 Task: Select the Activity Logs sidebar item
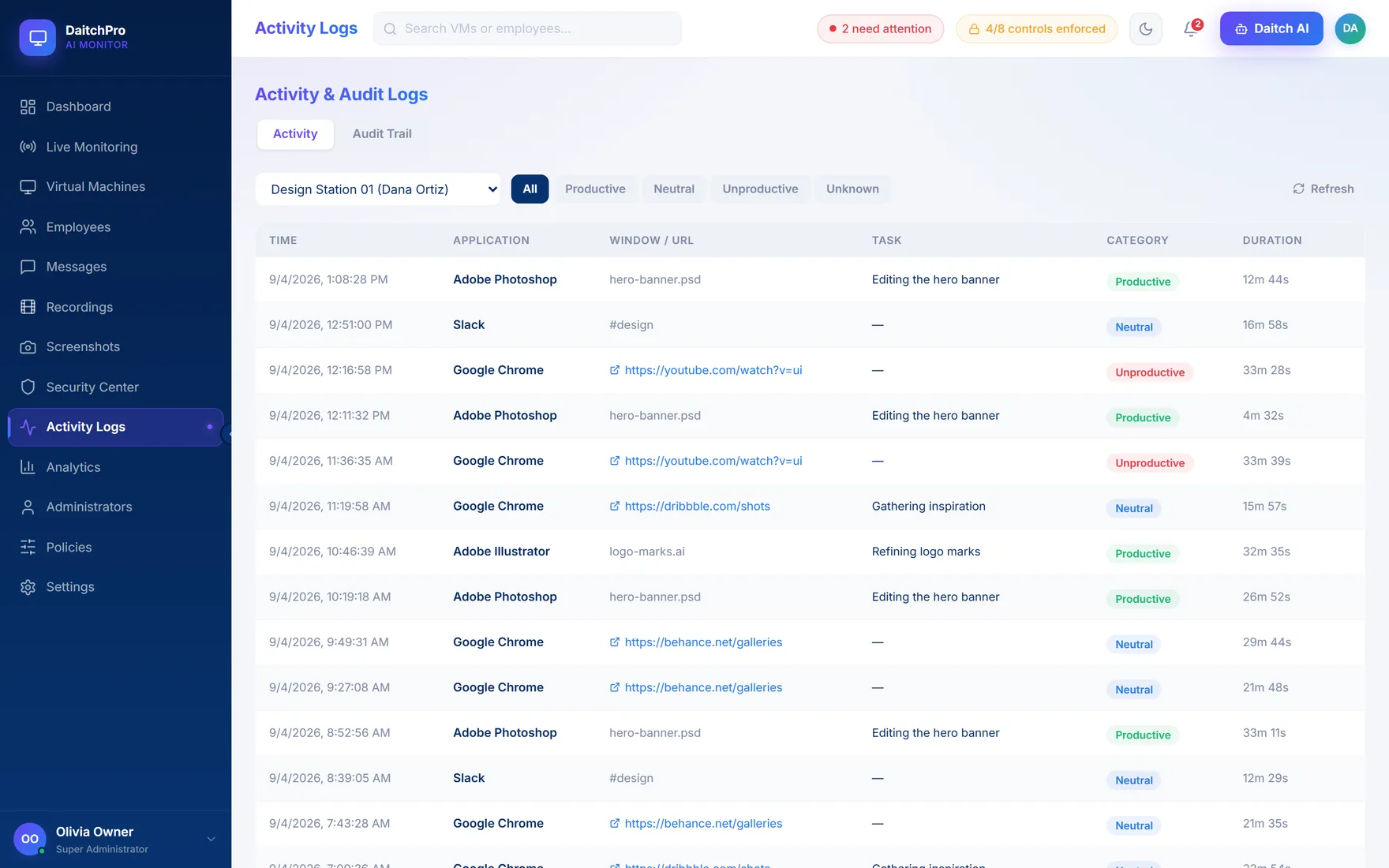click(x=116, y=427)
